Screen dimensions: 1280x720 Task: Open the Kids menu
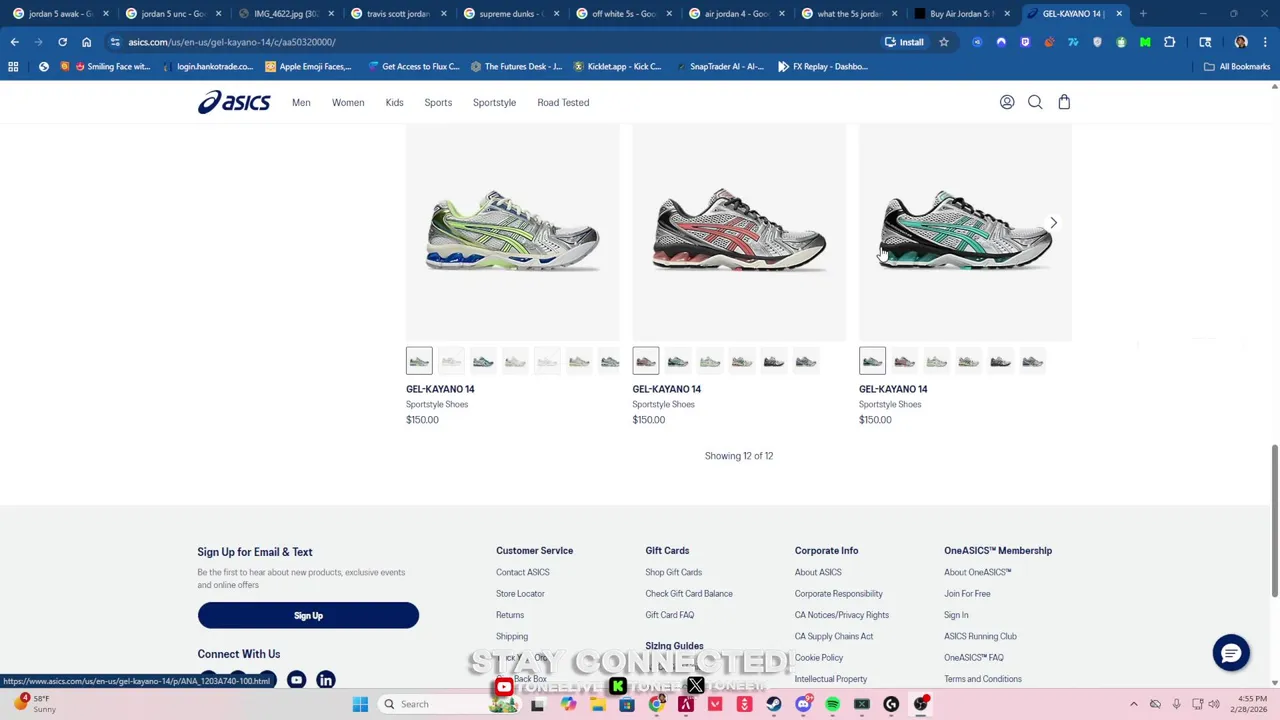click(x=394, y=102)
